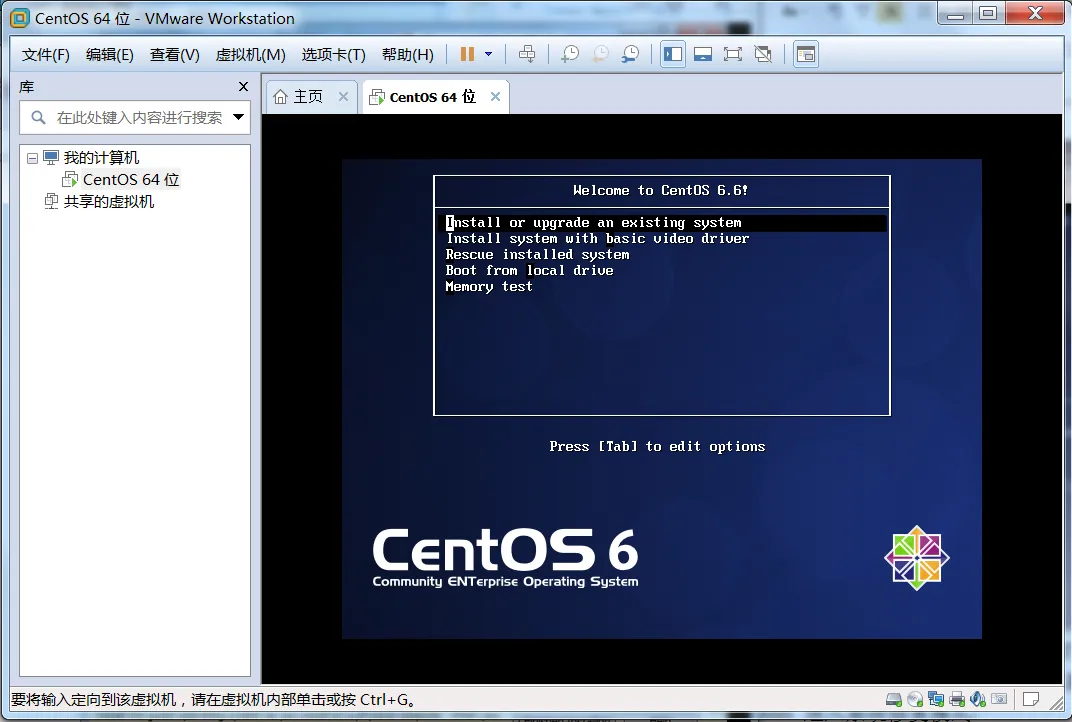The height and width of the screenshot is (722, 1072).
Task: Choose Boot from local drive
Action: pos(529,270)
